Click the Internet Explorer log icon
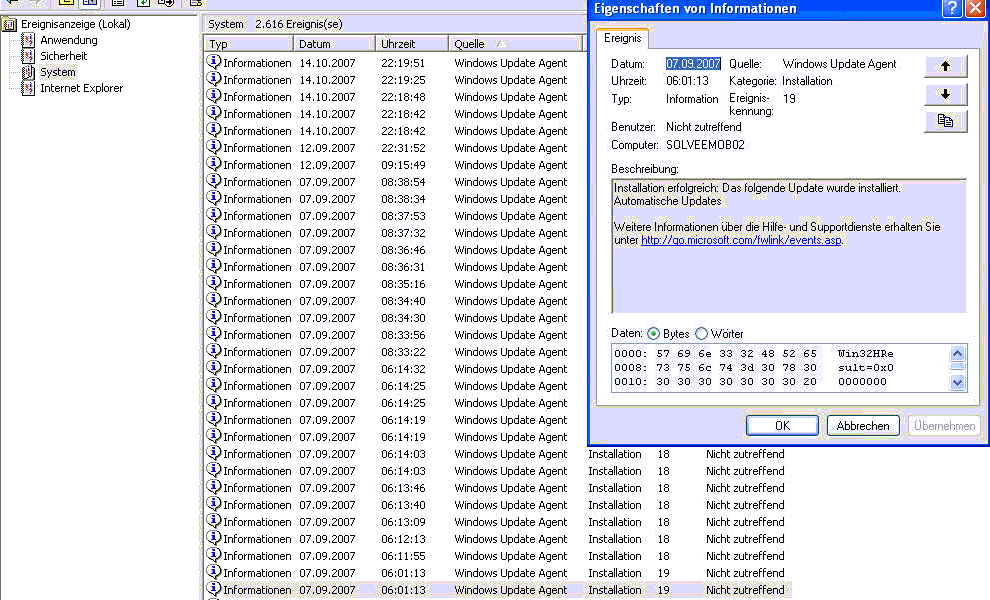This screenshot has height=600, width=990. click(28, 88)
